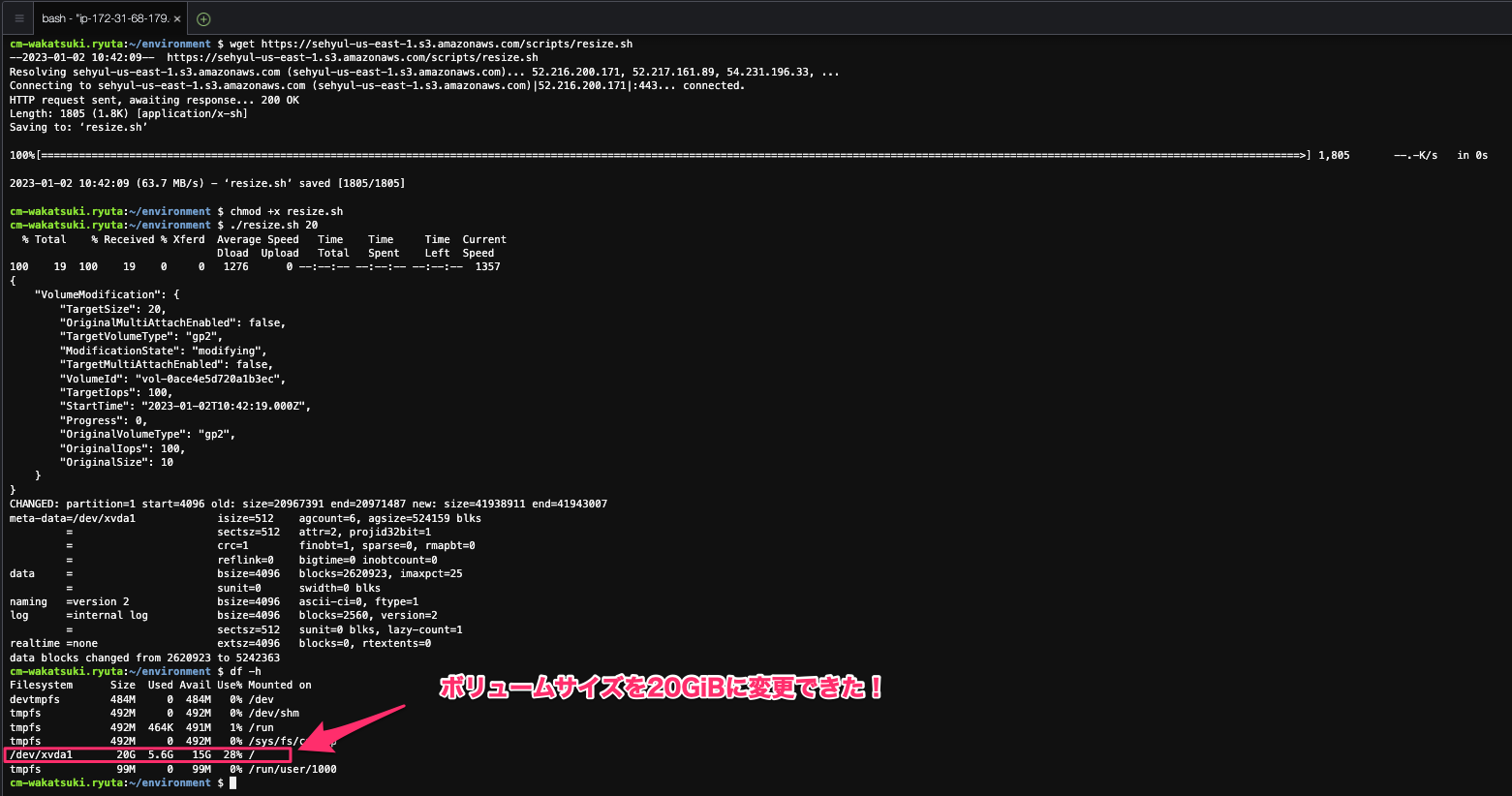
Task: Click the green plus new-tab icon
Action: [203, 18]
